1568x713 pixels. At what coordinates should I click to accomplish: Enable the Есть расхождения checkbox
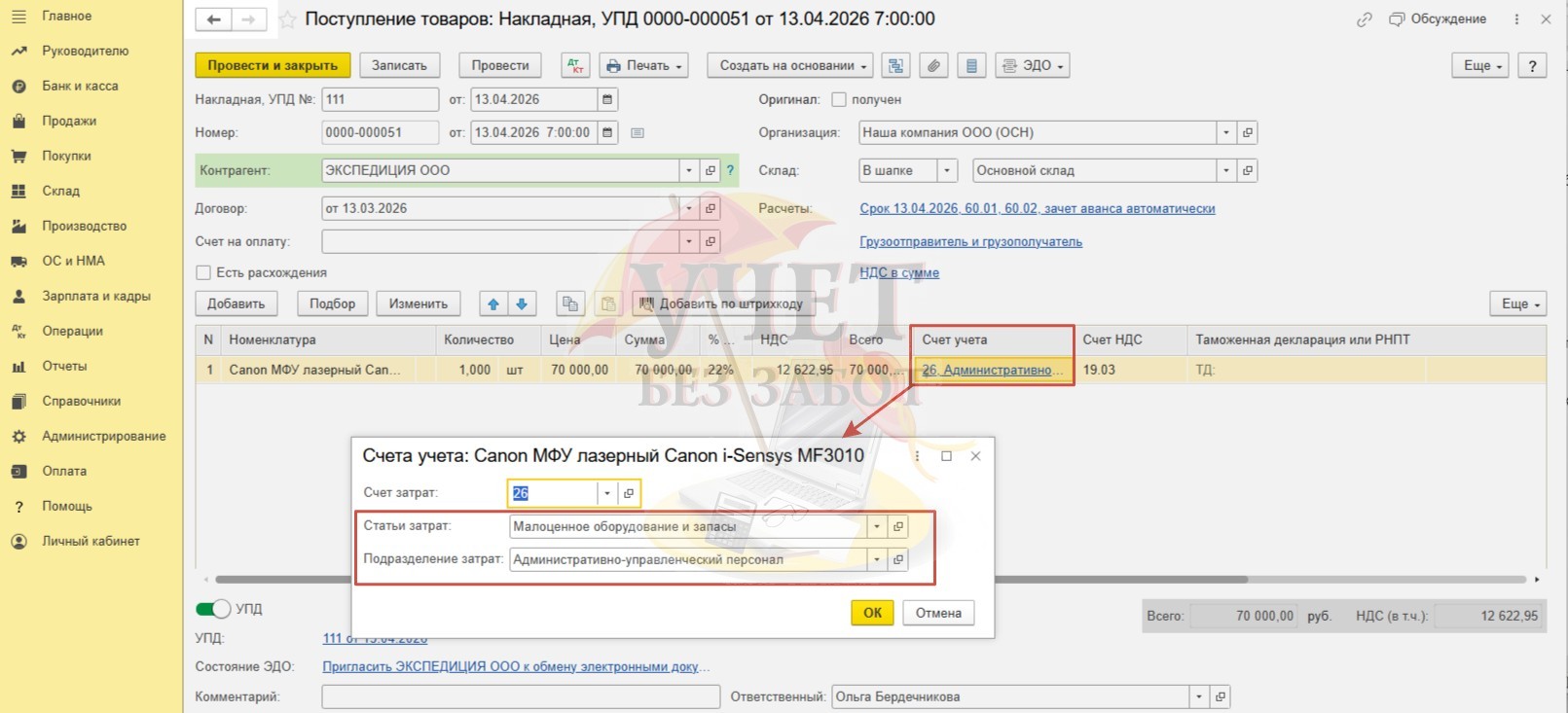click(203, 272)
